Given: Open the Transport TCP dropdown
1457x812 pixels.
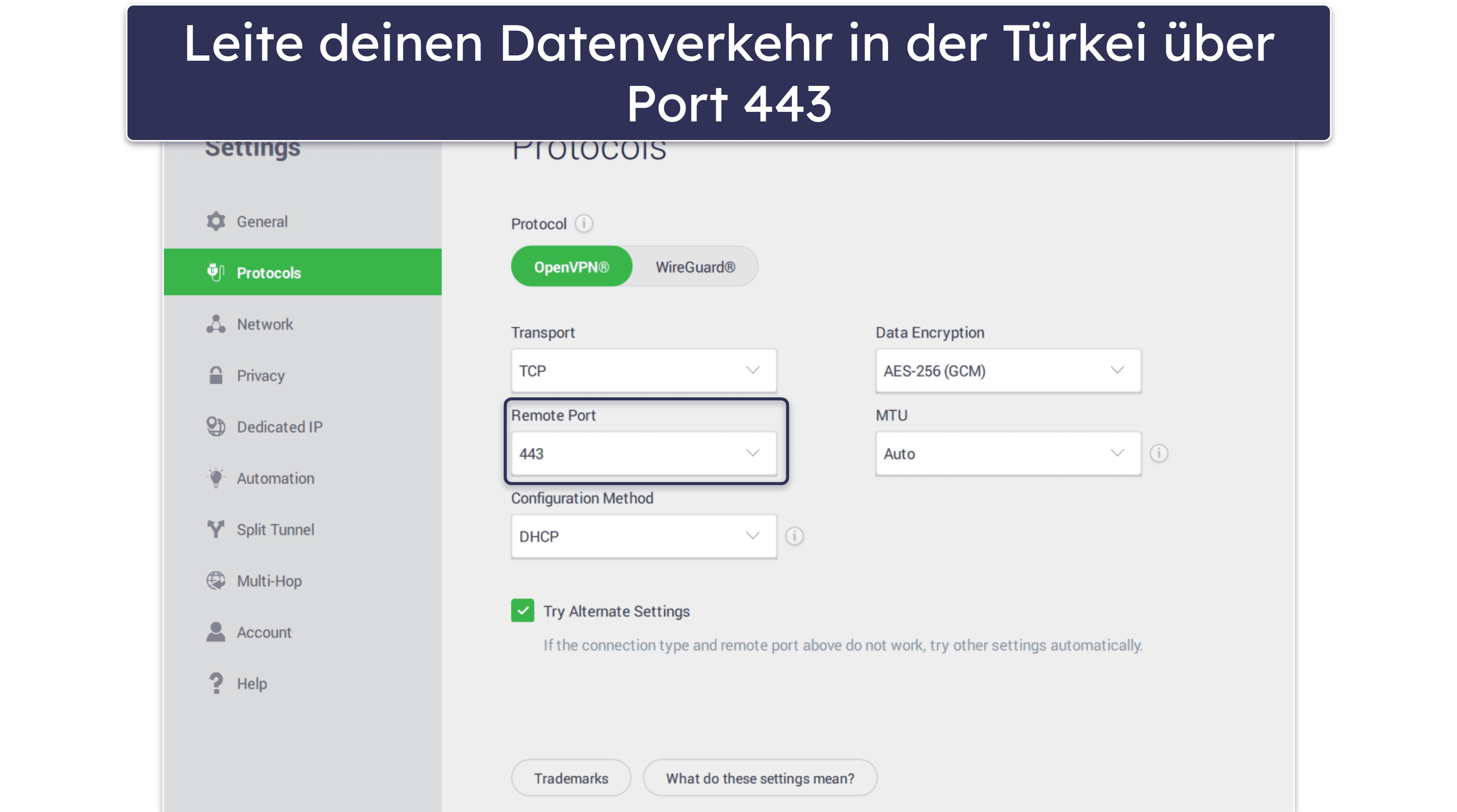Looking at the screenshot, I should pyautogui.click(x=644, y=371).
